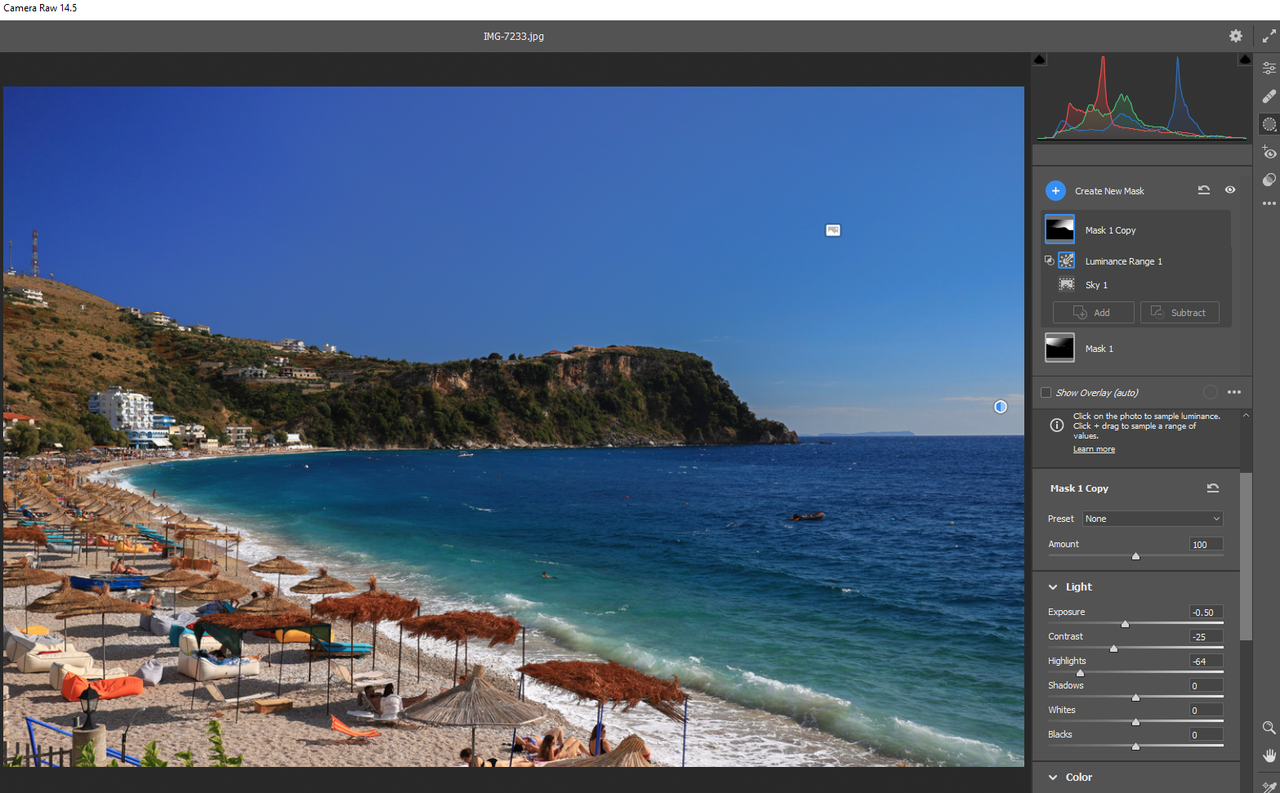Select the Hand tool
The image size is (1280, 793).
(x=1269, y=756)
